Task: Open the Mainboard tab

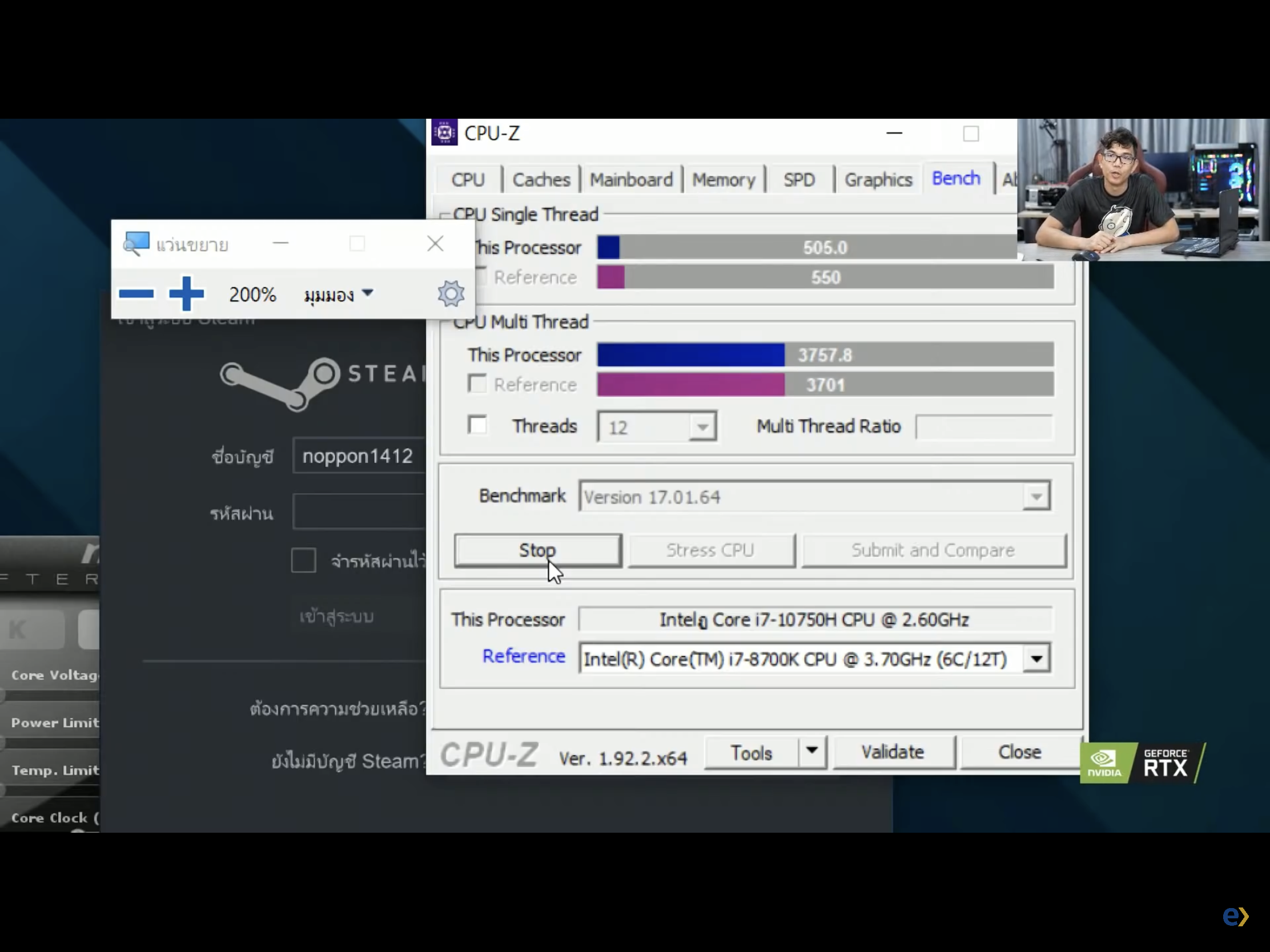Action: (x=631, y=180)
